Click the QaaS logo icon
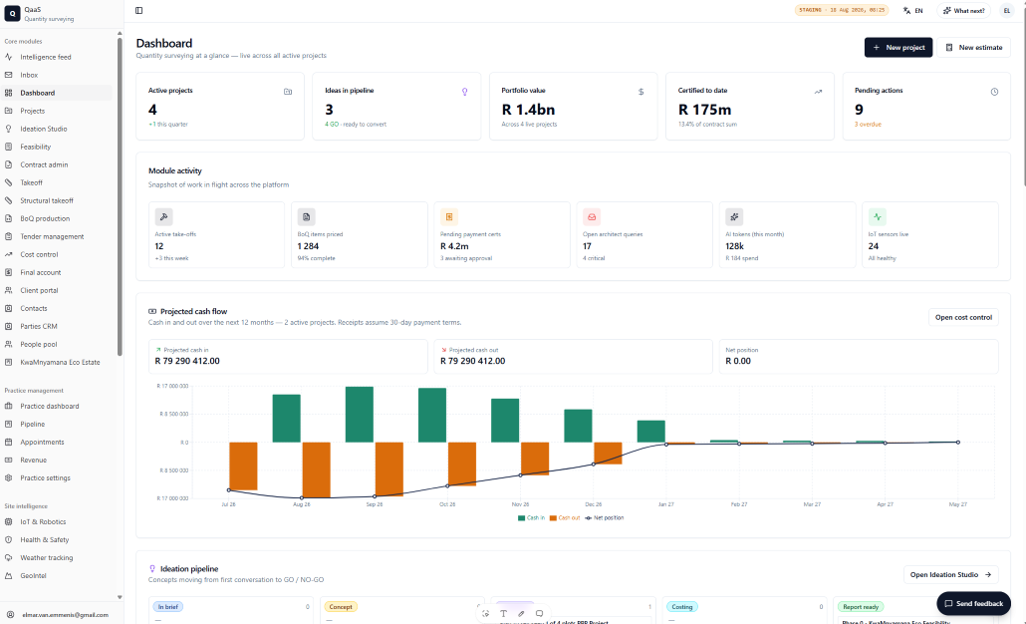 coord(12,12)
